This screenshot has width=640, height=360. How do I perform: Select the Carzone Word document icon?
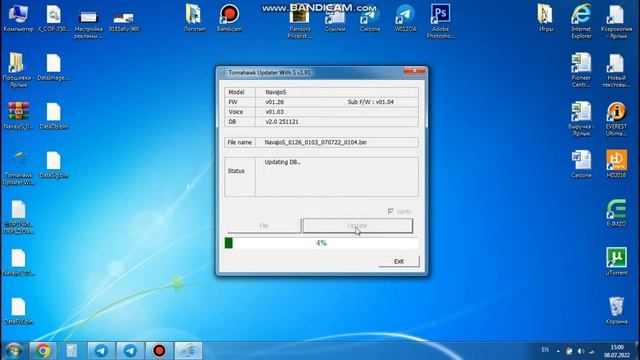(x=581, y=164)
